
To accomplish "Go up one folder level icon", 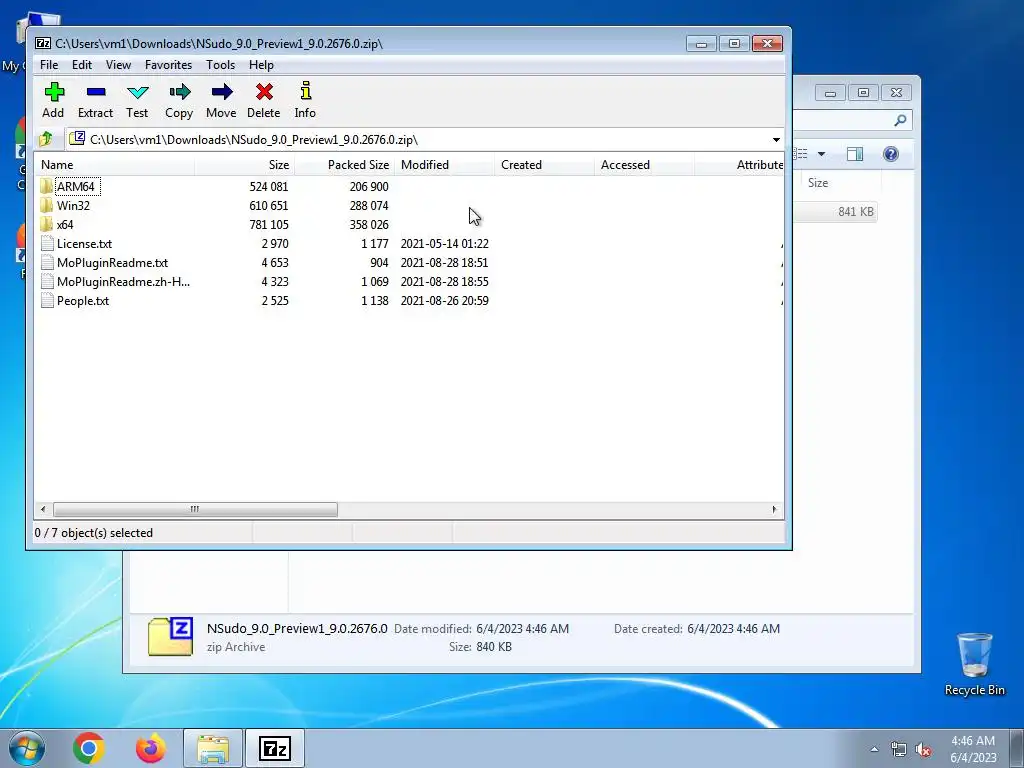I will tap(46, 139).
